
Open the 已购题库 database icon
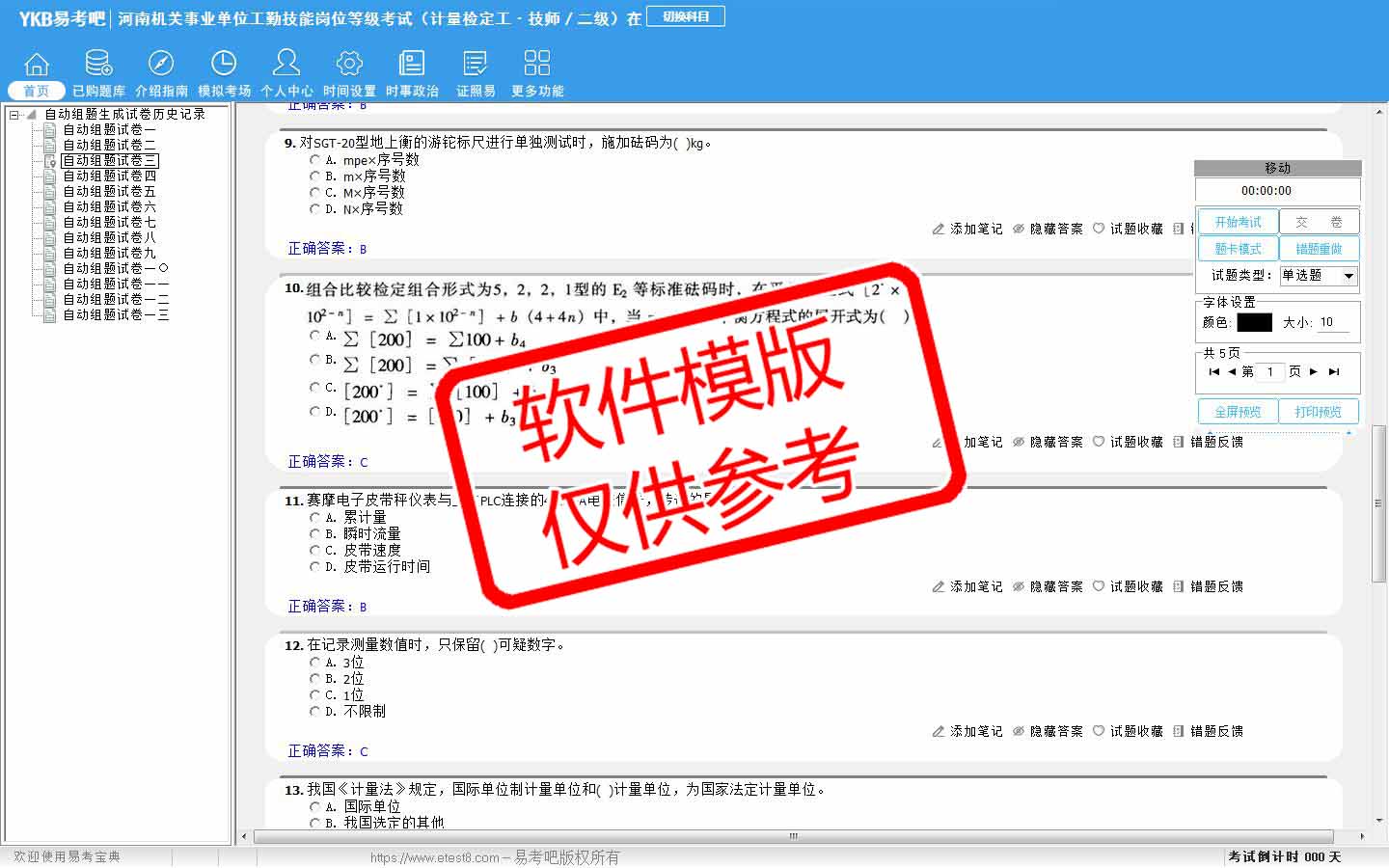coord(98,64)
